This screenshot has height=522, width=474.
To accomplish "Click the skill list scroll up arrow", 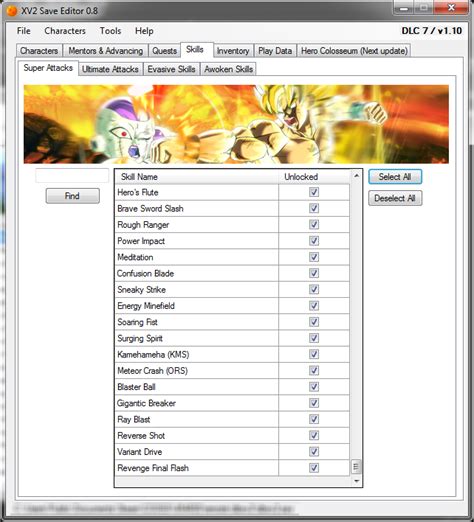I will (356, 175).
